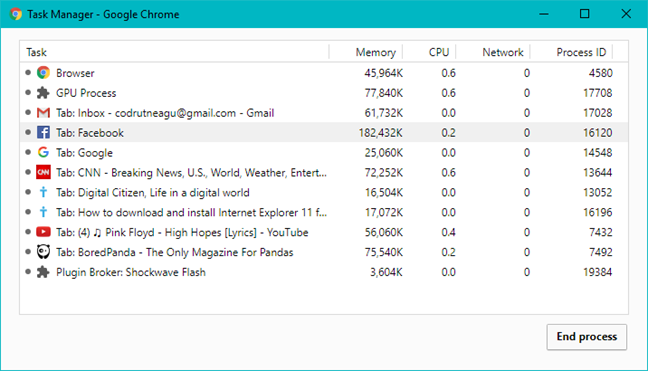Sort processes by the CPU column
Viewport: 648px width, 371px height.
click(x=430, y=52)
